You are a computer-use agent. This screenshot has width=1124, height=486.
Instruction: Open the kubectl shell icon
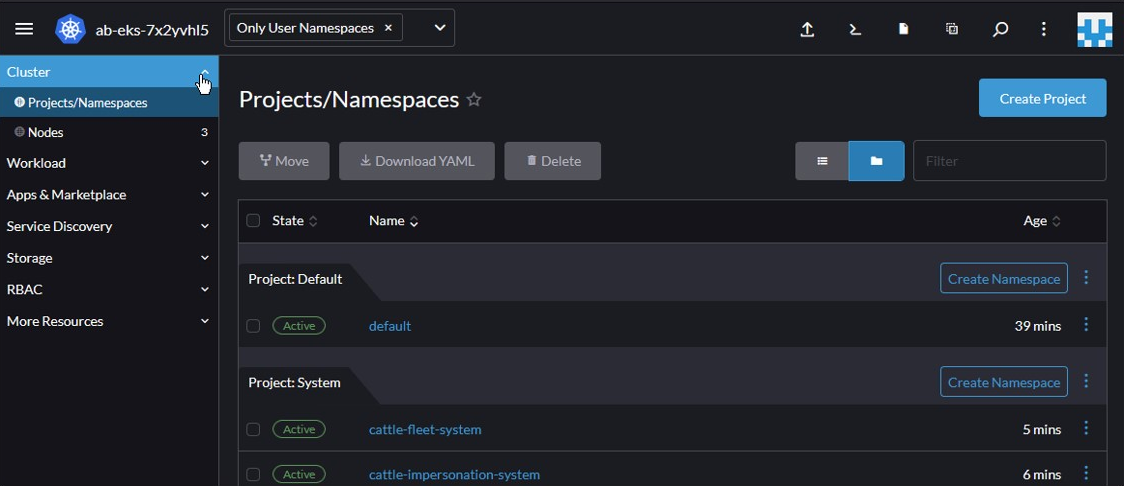coord(855,29)
